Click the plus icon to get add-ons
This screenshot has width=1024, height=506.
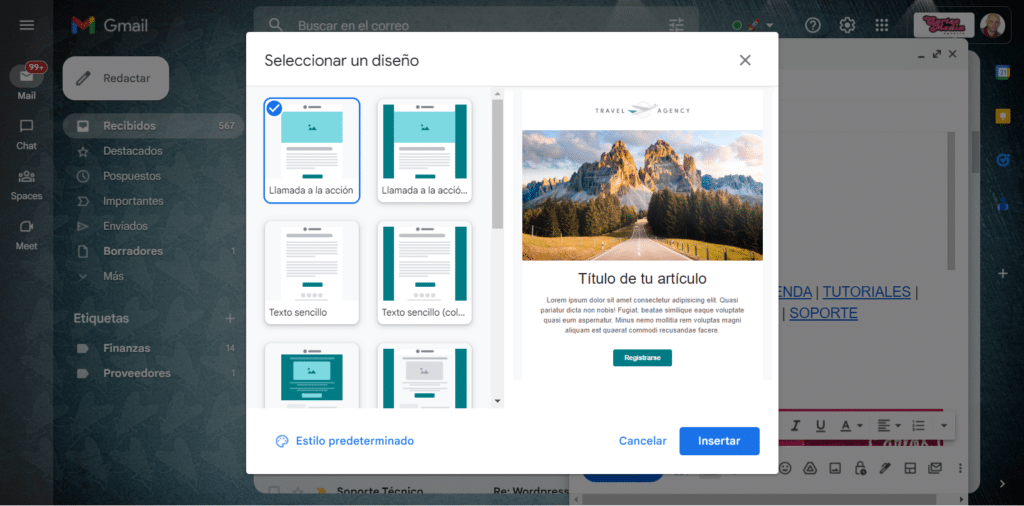point(1003,274)
